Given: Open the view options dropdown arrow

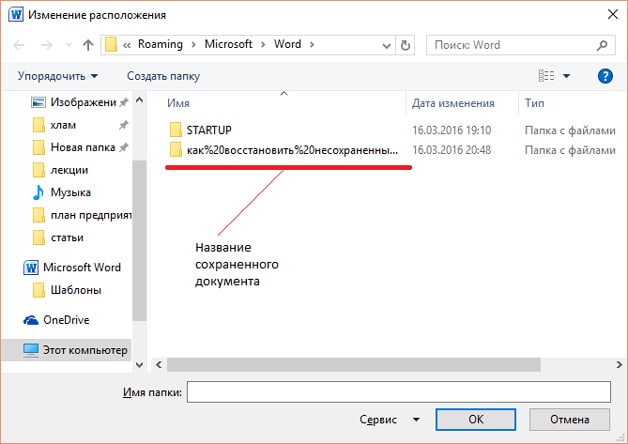Looking at the screenshot, I should [566, 76].
